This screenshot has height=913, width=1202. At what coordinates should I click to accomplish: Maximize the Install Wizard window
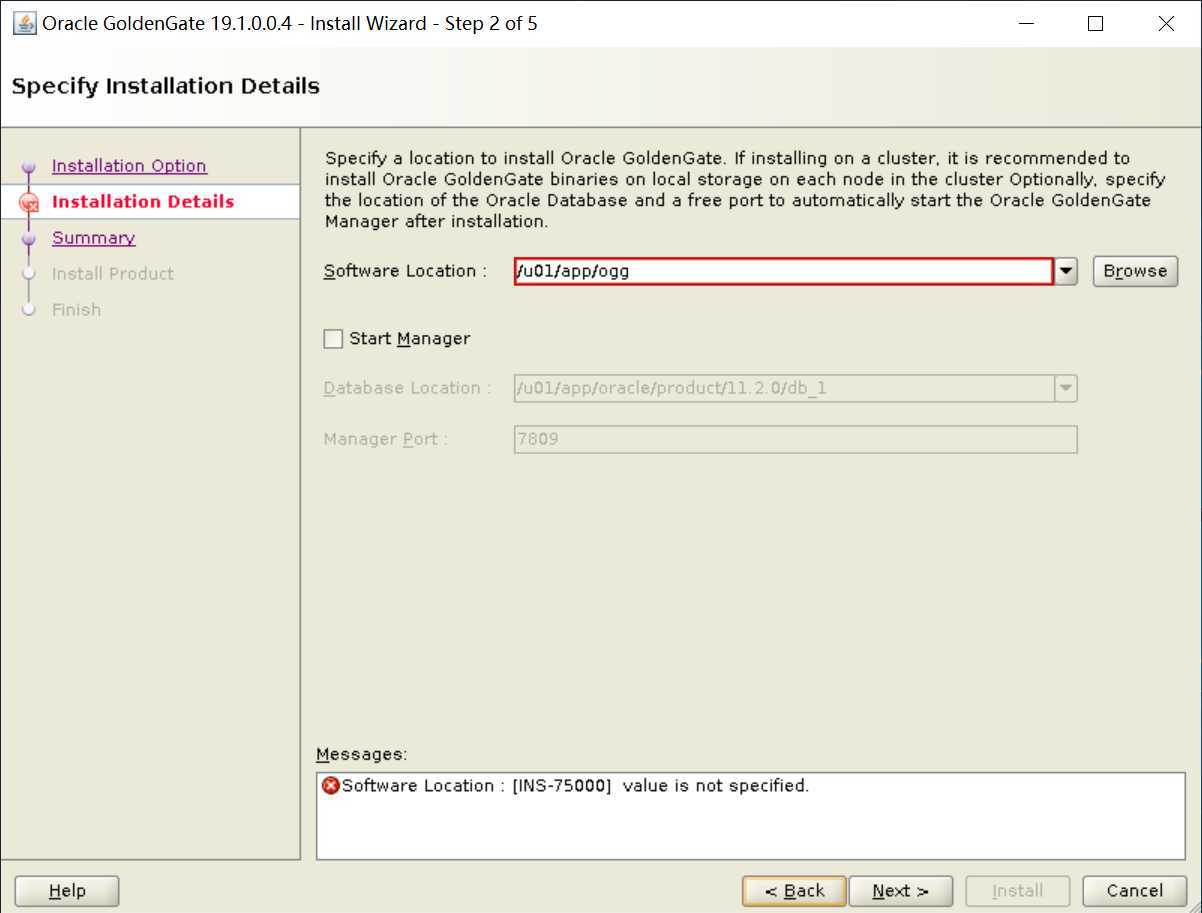click(x=1095, y=24)
